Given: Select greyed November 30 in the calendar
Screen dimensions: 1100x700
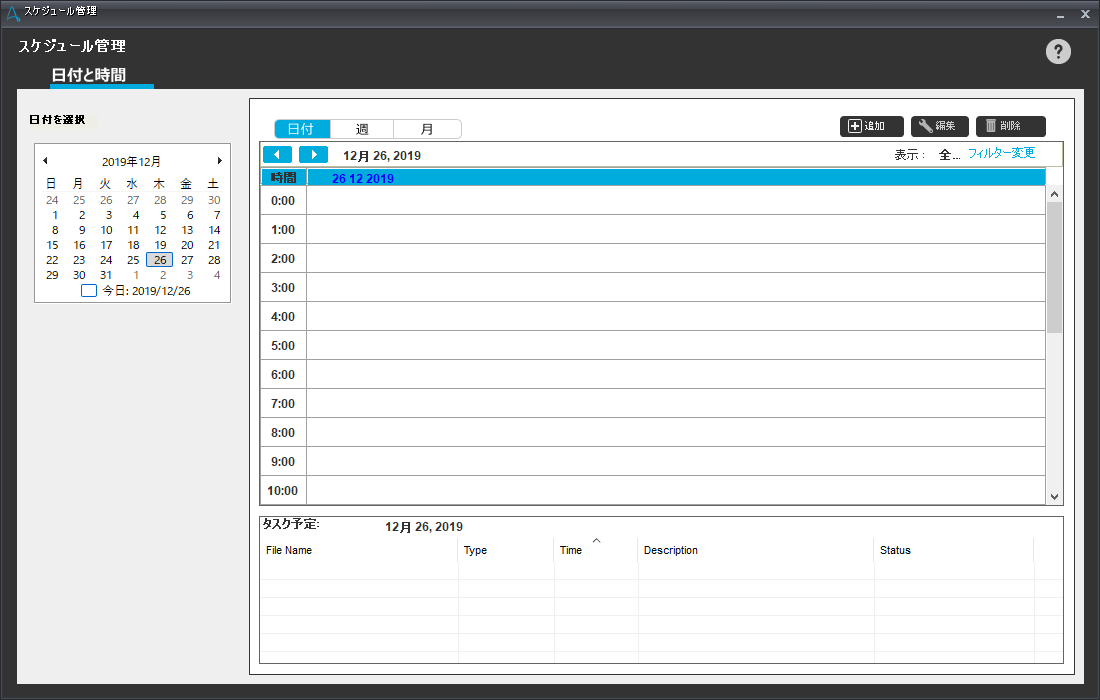Looking at the screenshot, I should [214, 200].
